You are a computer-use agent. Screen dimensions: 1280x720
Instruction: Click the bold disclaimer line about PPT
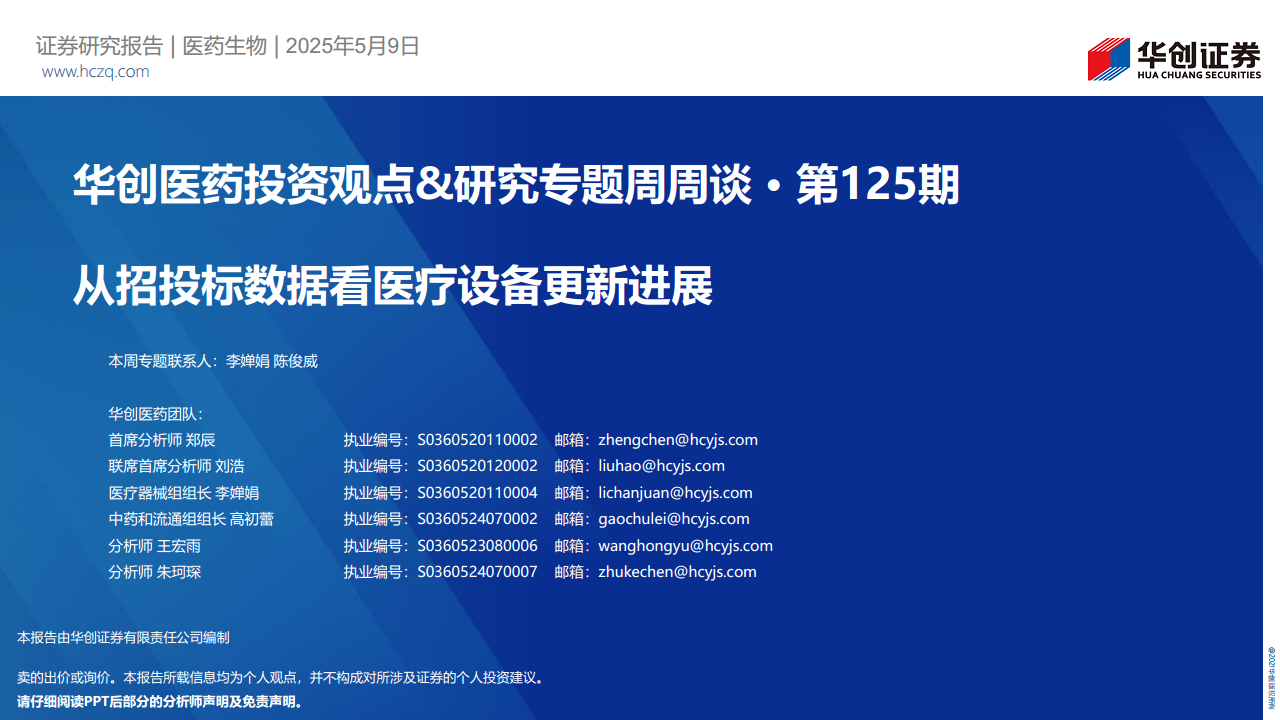coord(160,702)
